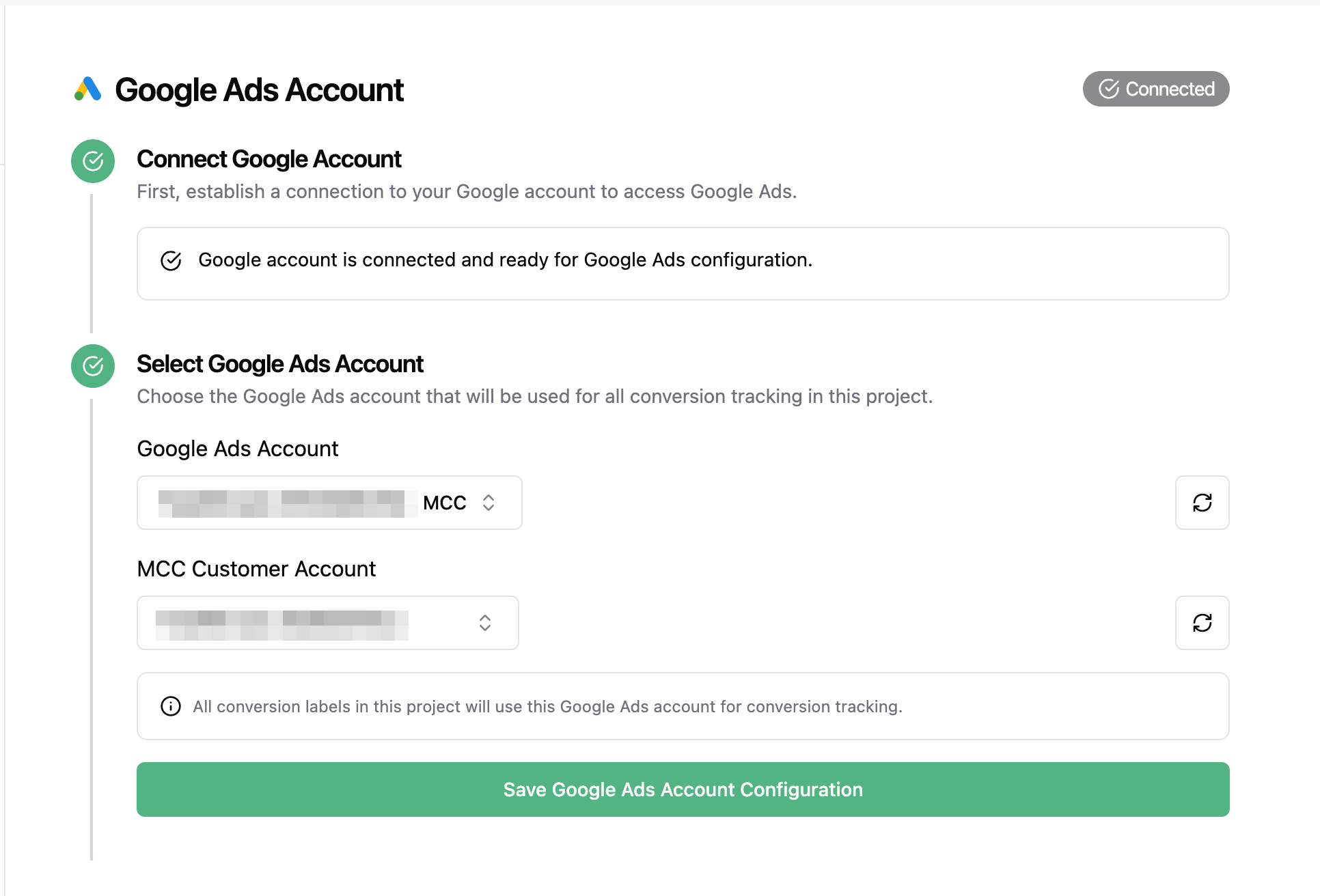
Task: Click the green checkmark beside Connect Google Account
Action: 92,161
